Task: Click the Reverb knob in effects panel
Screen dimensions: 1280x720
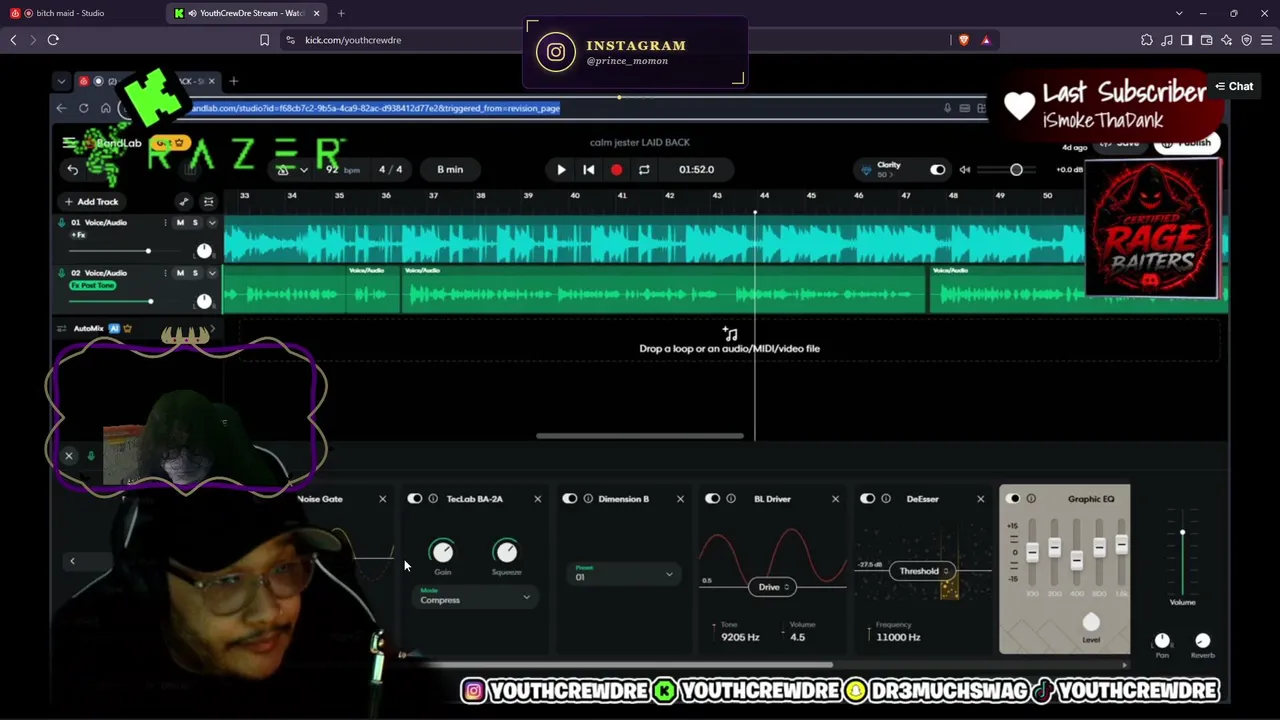Action: 1203,641
